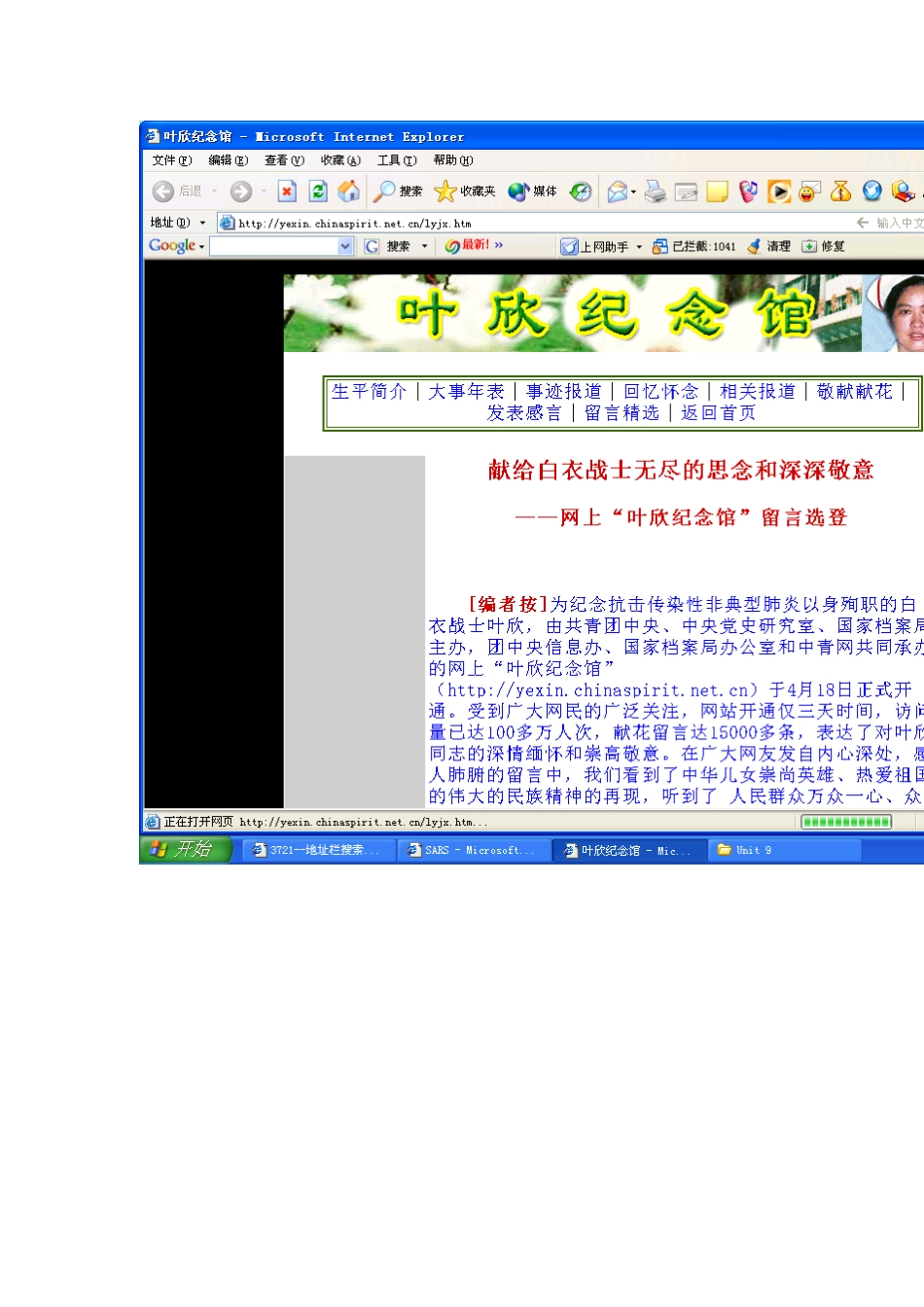Click the 最新! news button

tap(468, 246)
